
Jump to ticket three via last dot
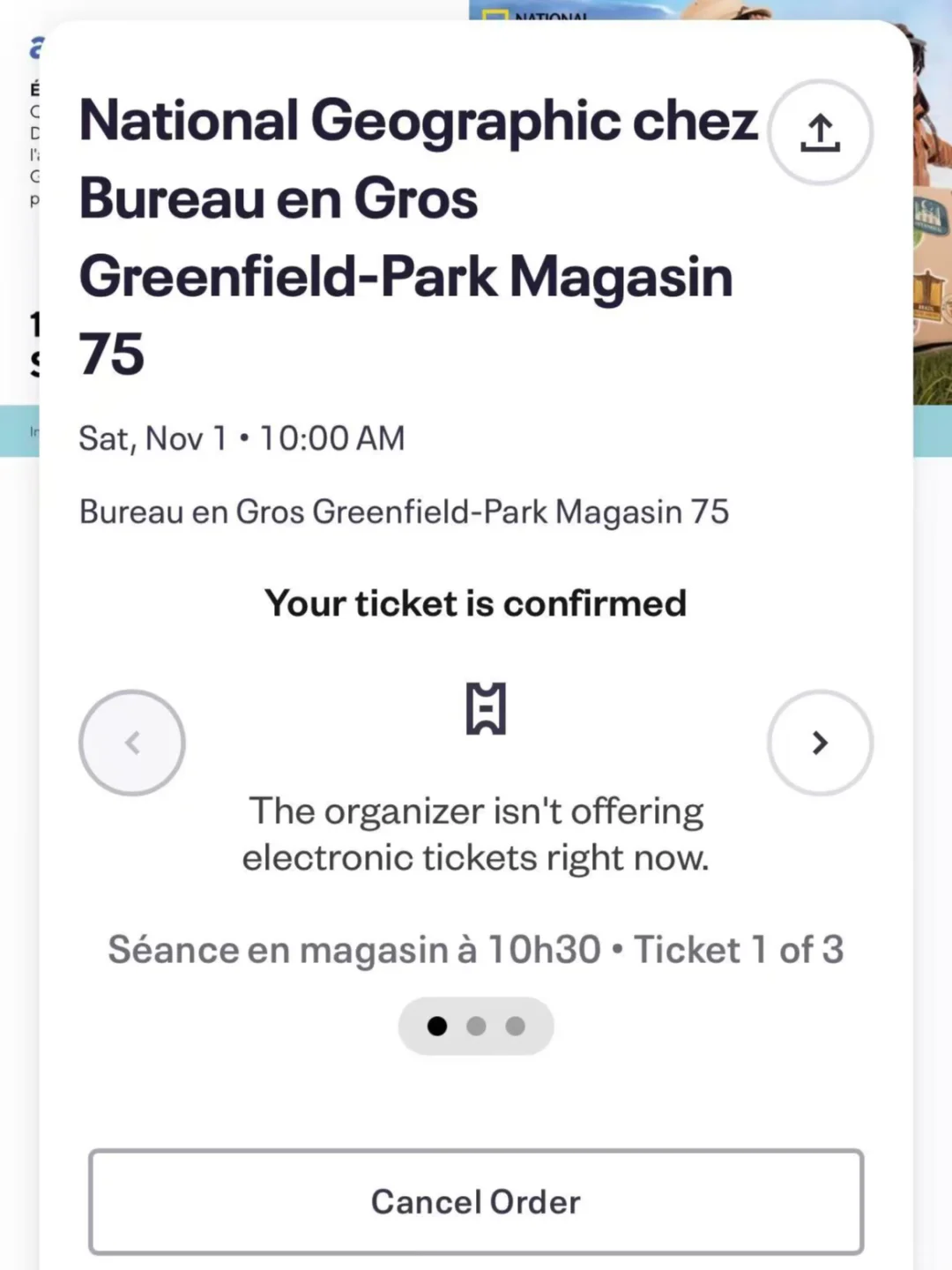click(x=516, y=1026)
